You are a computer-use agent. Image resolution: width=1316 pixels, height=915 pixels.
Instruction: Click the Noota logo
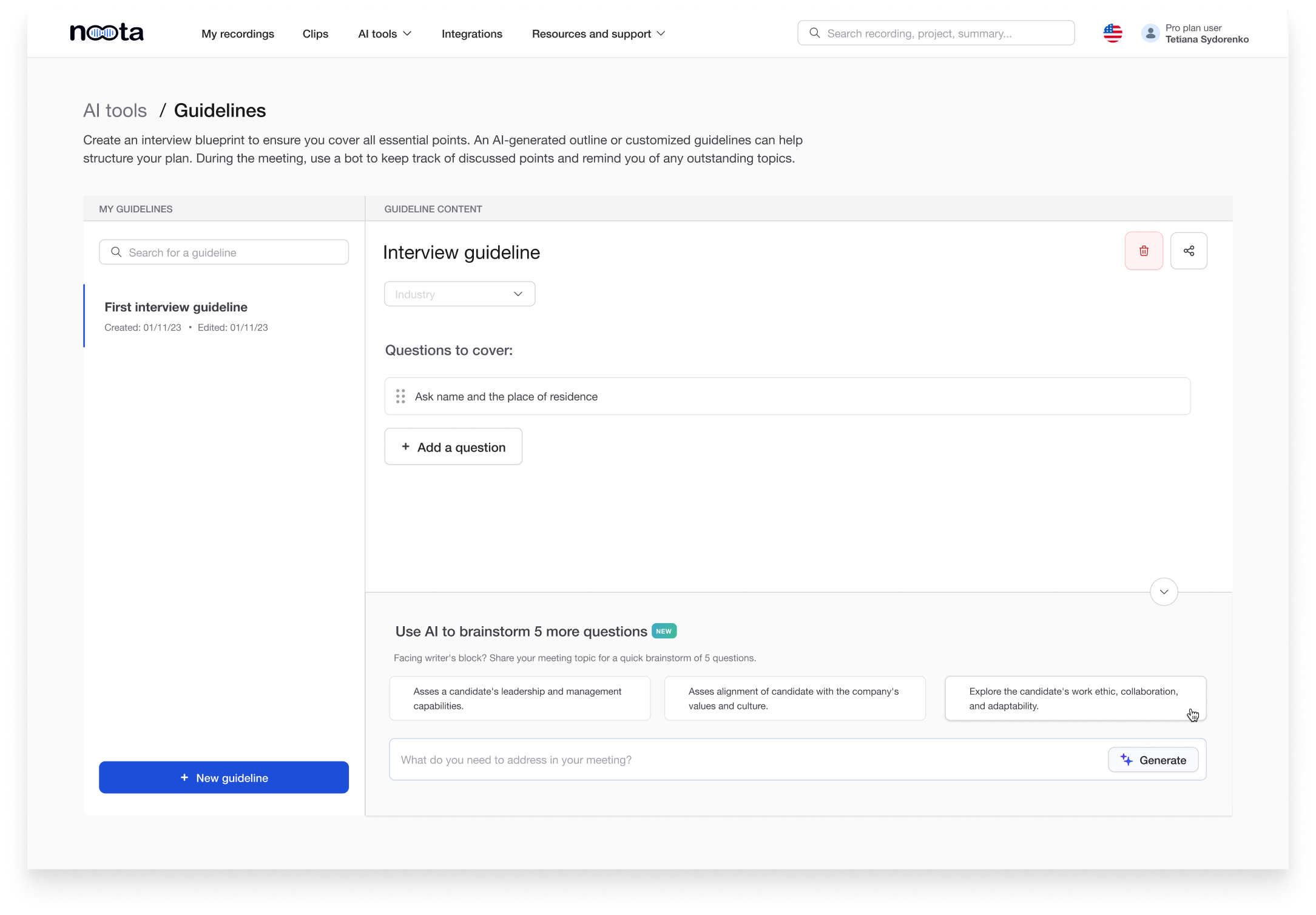[107, 32]
